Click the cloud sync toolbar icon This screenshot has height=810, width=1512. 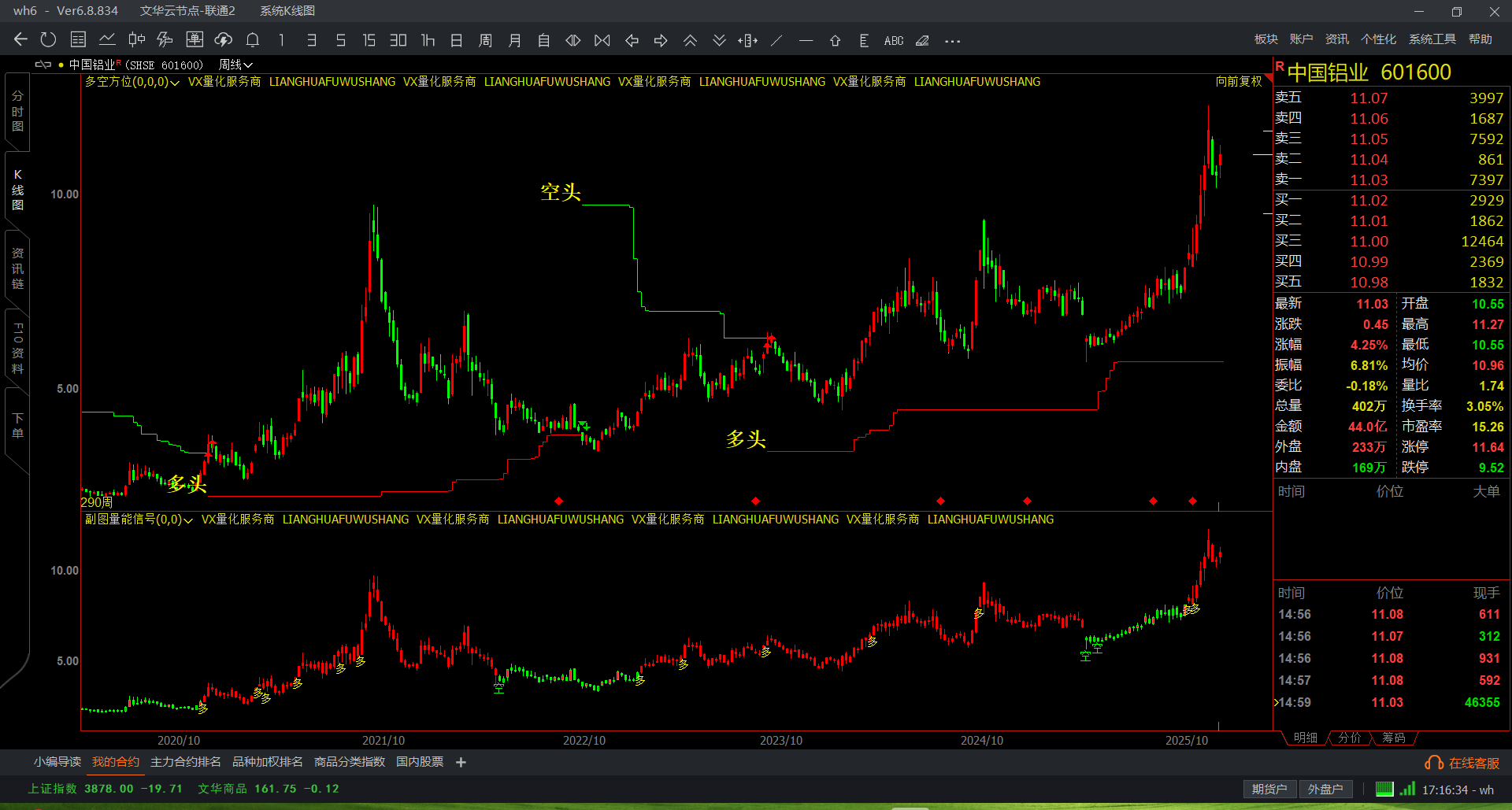[x=224, y=40]
